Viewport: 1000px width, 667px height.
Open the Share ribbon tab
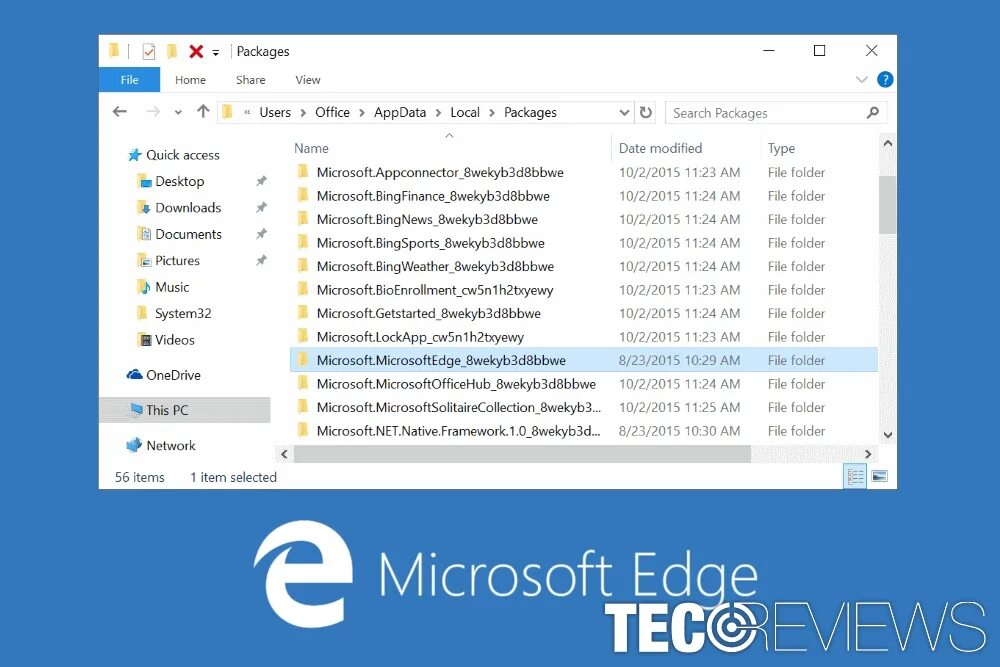tap(251, 80)
